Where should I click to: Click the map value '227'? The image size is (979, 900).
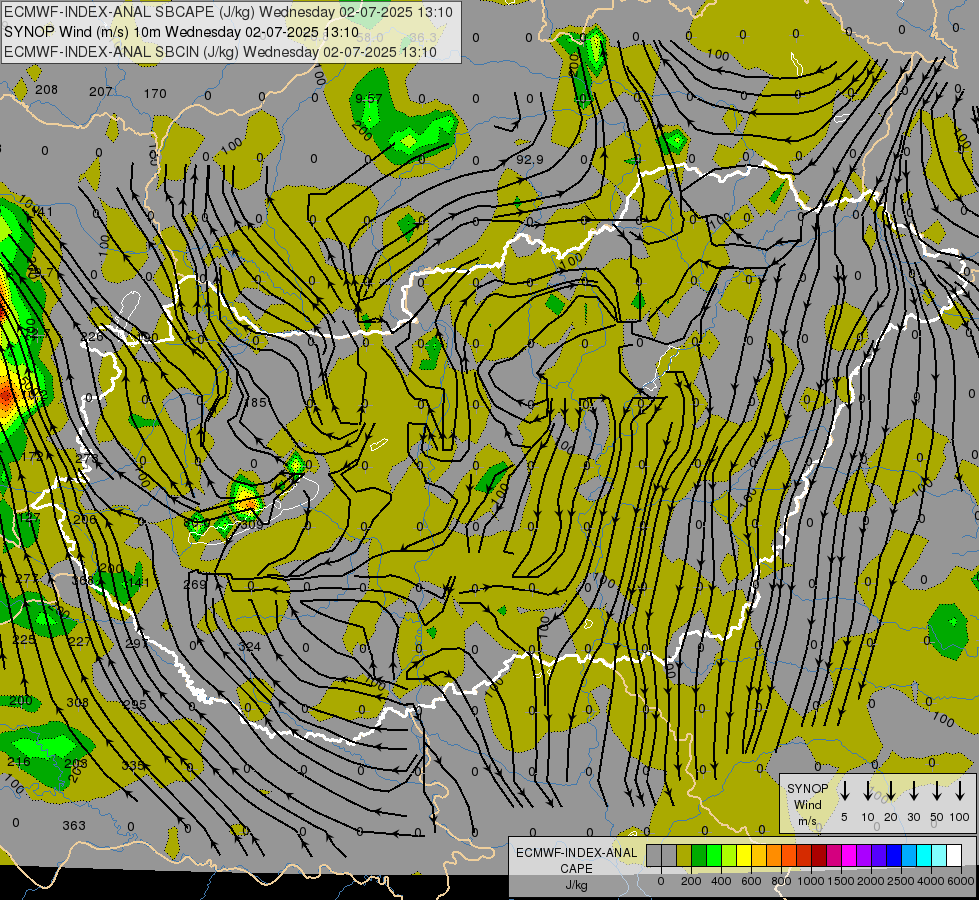pyautogui.click(x=79, y=641)
